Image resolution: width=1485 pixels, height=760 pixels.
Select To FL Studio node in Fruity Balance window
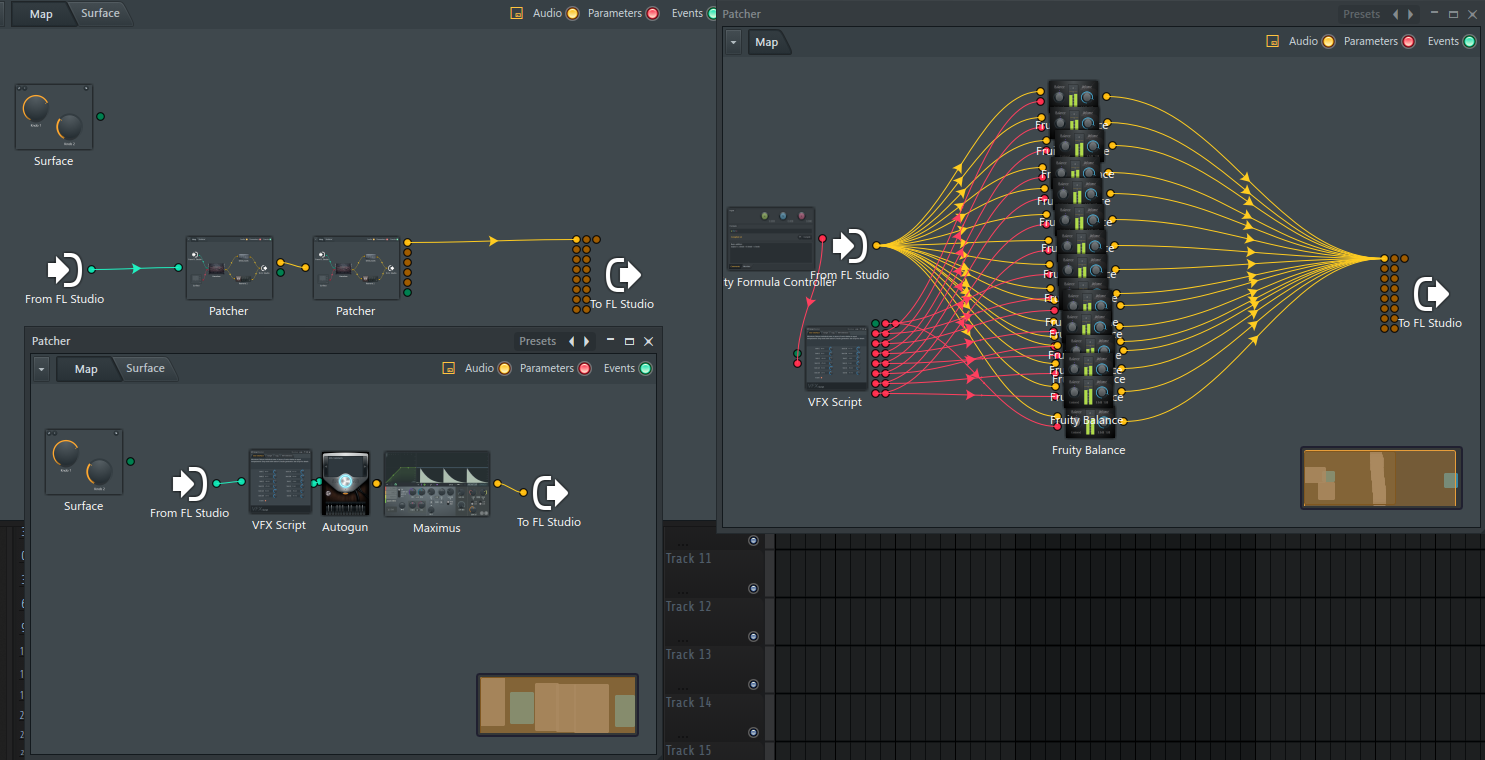[1431, 294]
